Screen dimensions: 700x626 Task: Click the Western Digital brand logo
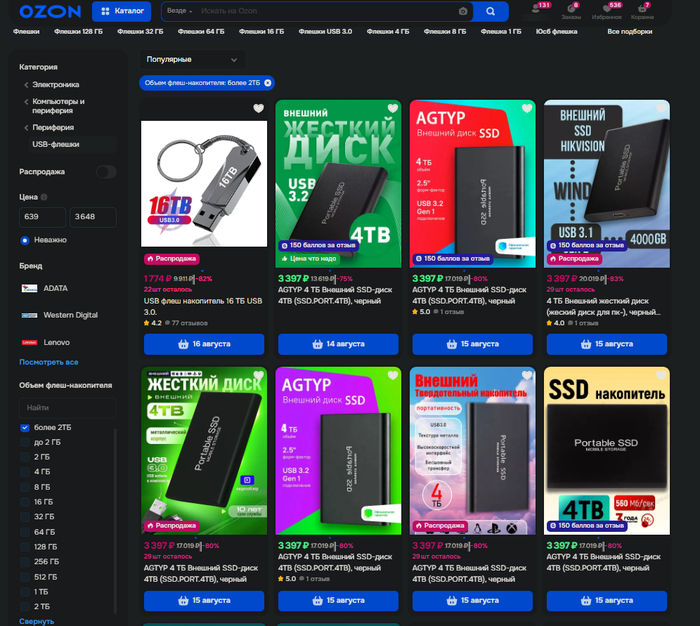[29, 315]
